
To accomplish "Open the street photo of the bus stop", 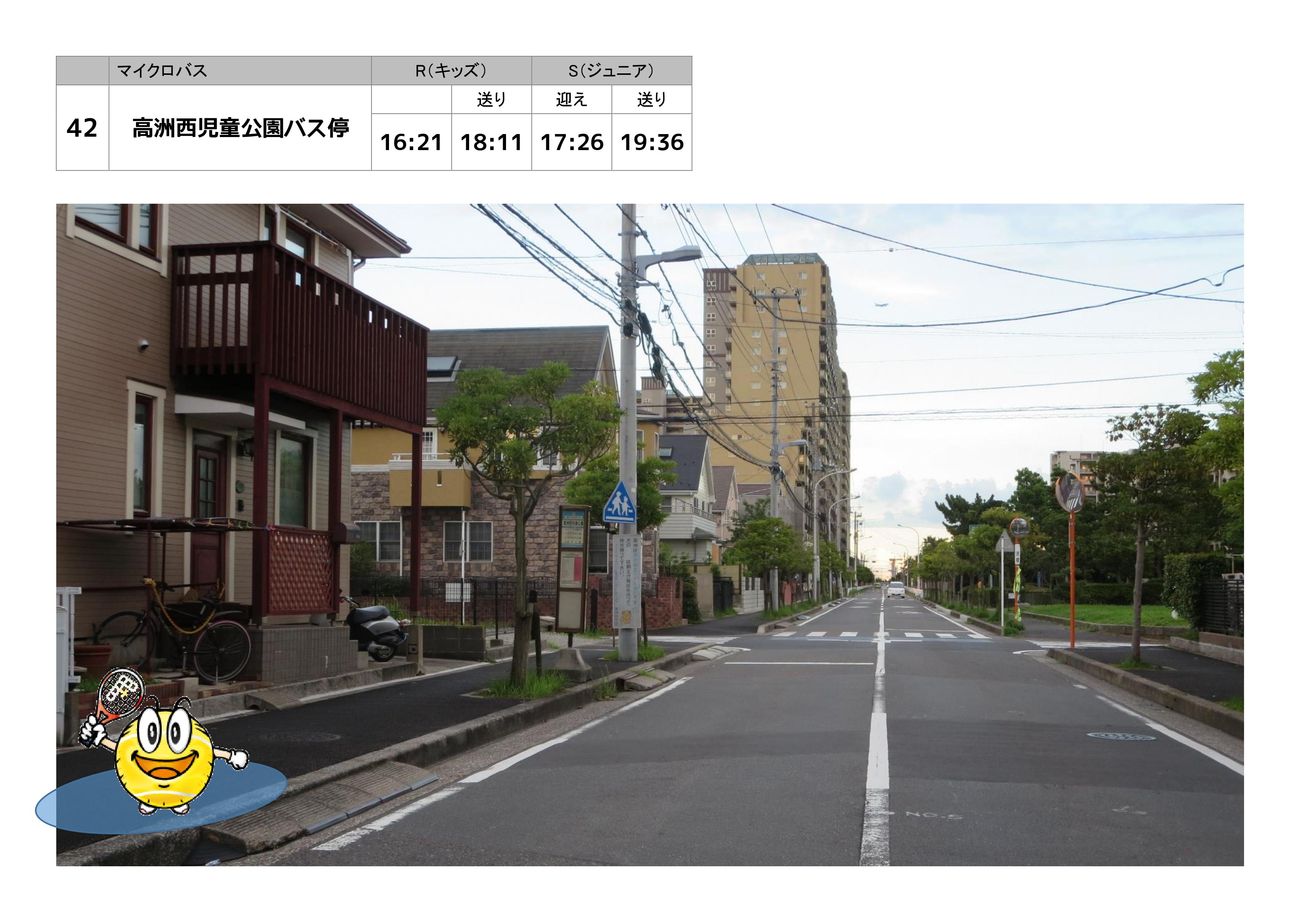I will click(x=650, y=535).
